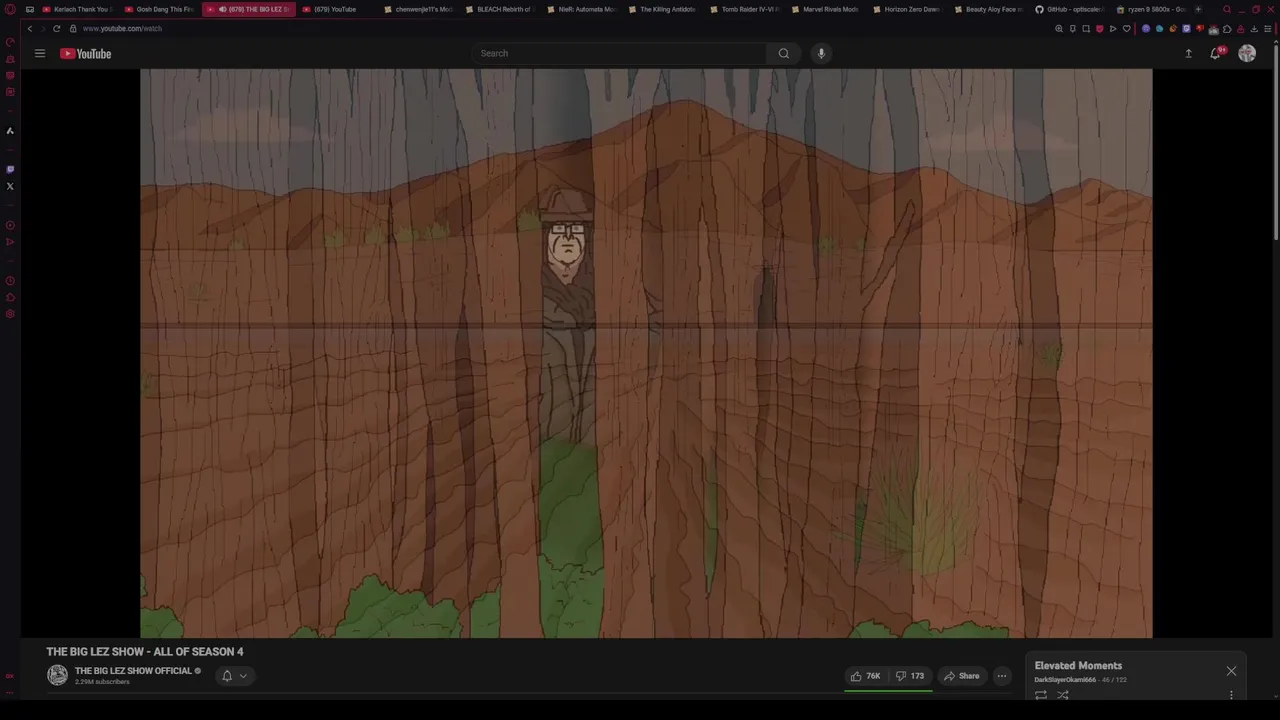Open the X Twitter sidebar panel
The image size is (1280, 720).
coord(10,186)
